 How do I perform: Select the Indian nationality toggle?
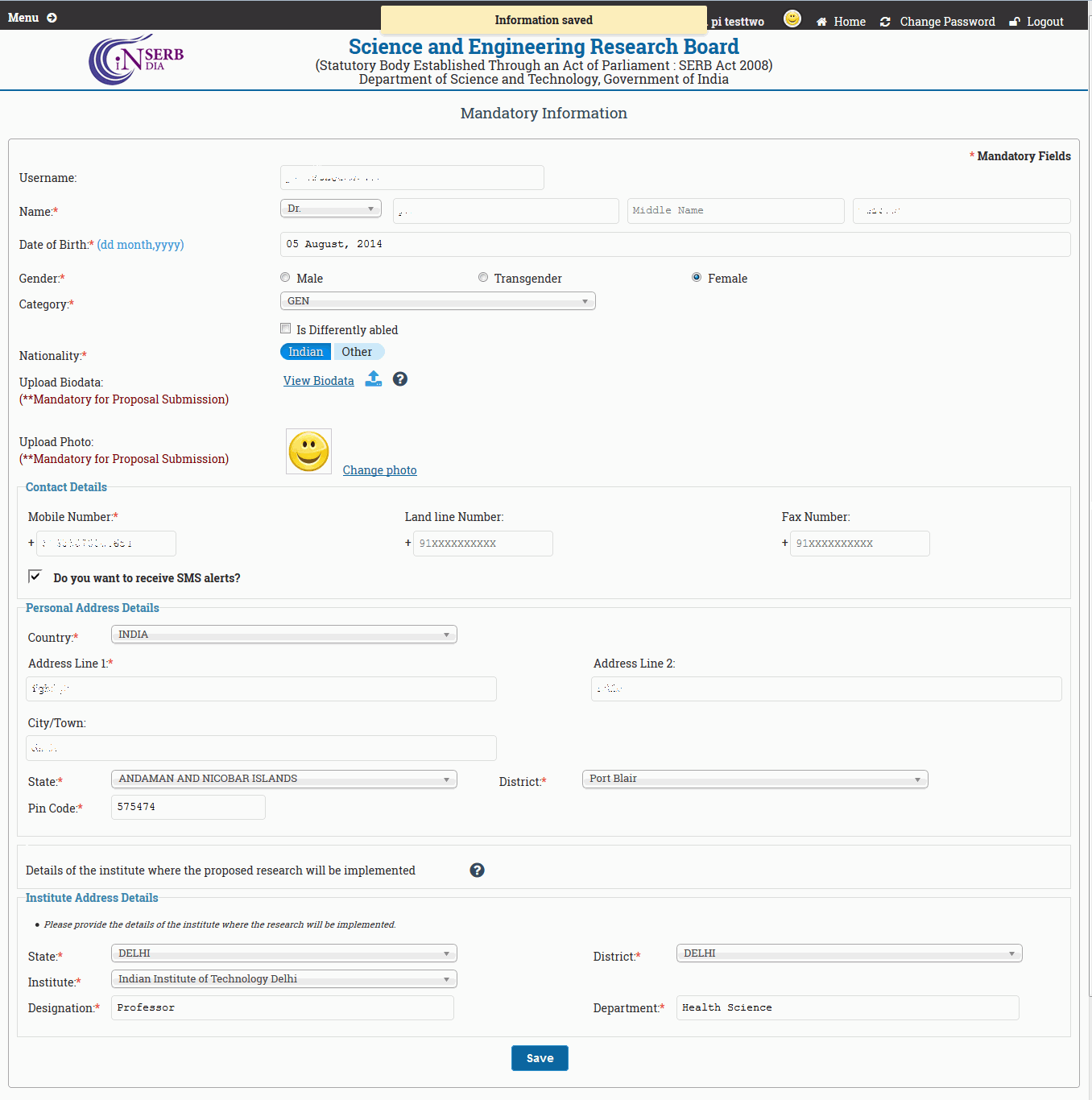(305, 351)
